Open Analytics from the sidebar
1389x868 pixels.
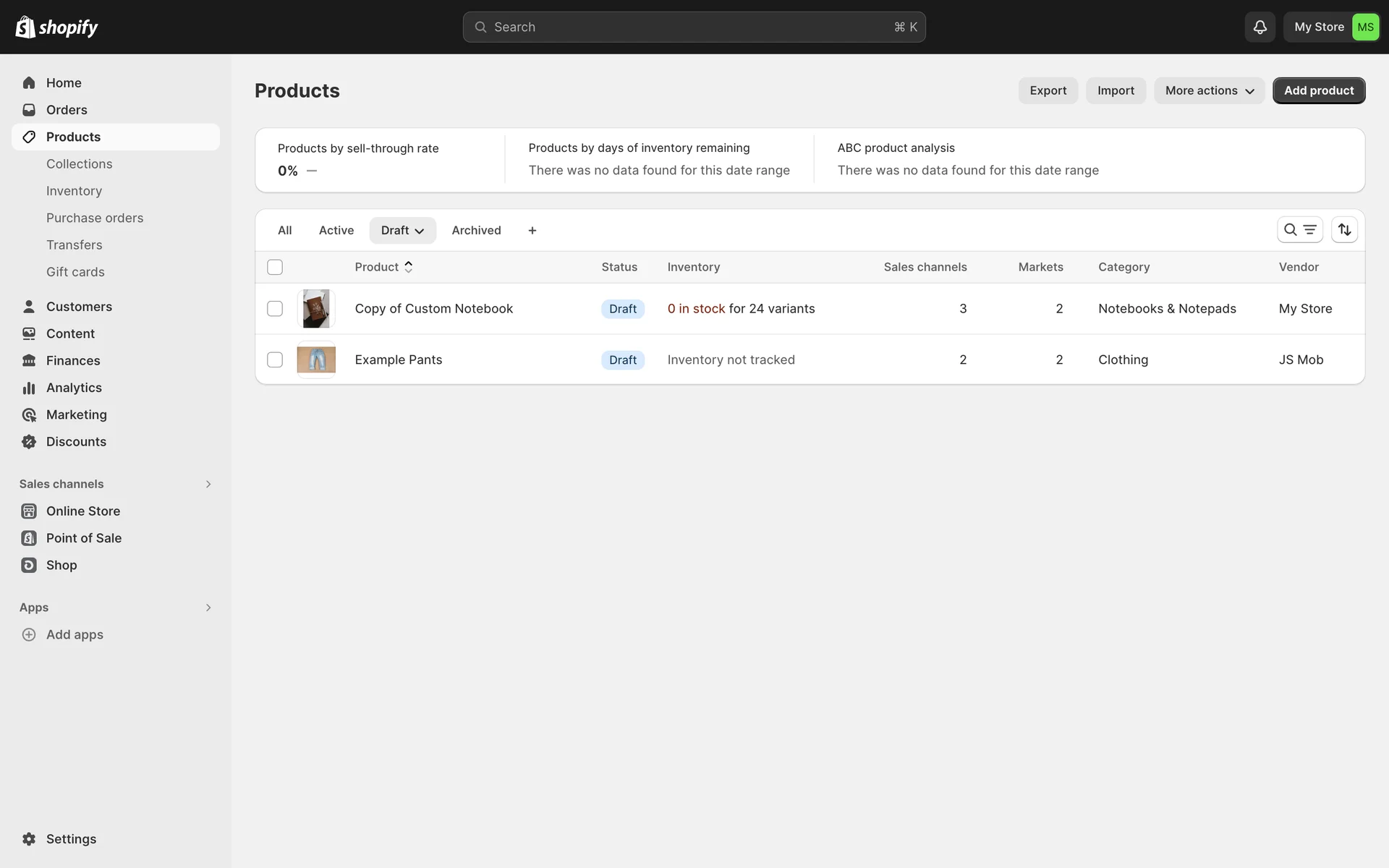tap(74, 388)
